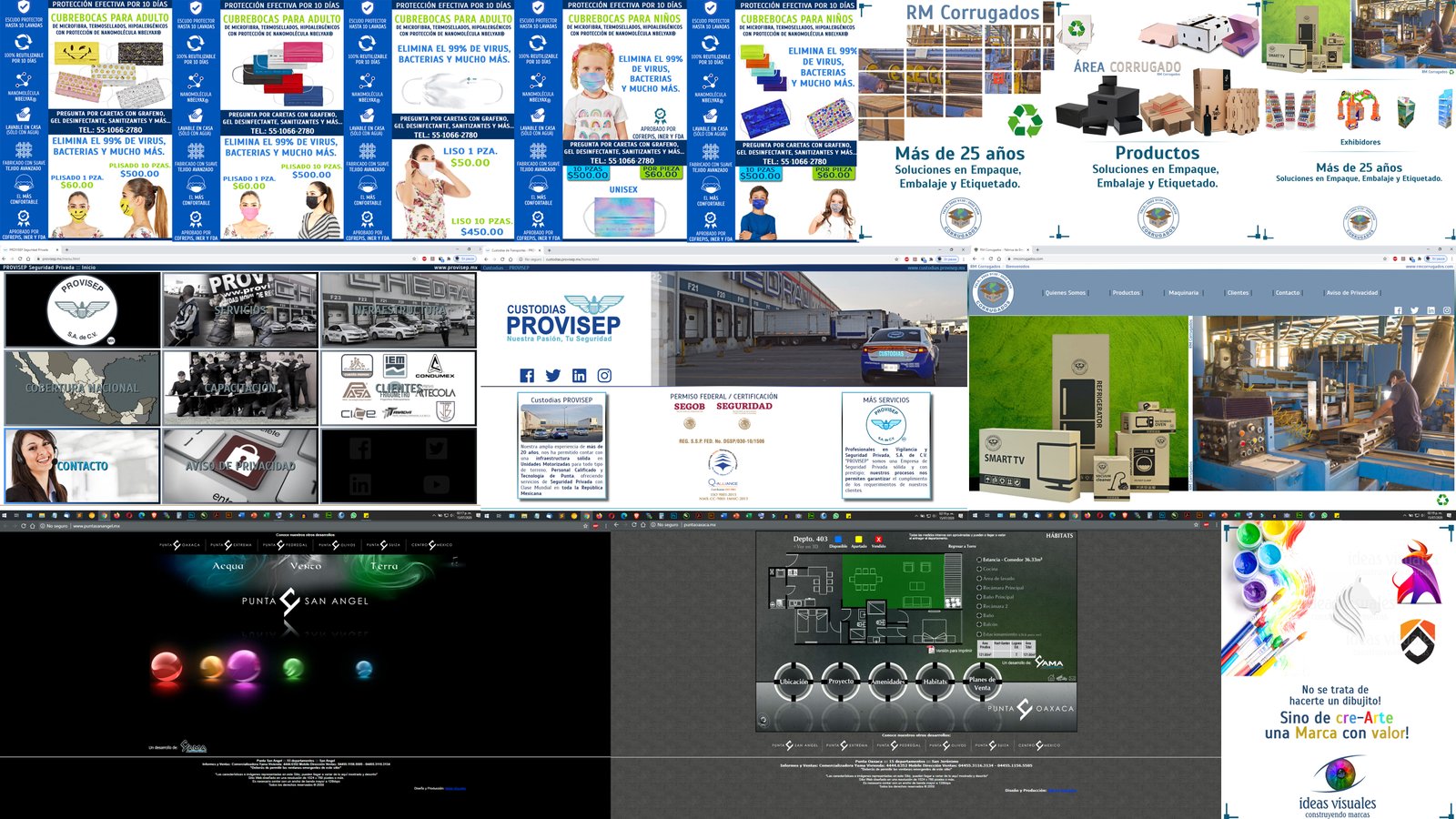Select Baño Principal radio option

[979, 597]
